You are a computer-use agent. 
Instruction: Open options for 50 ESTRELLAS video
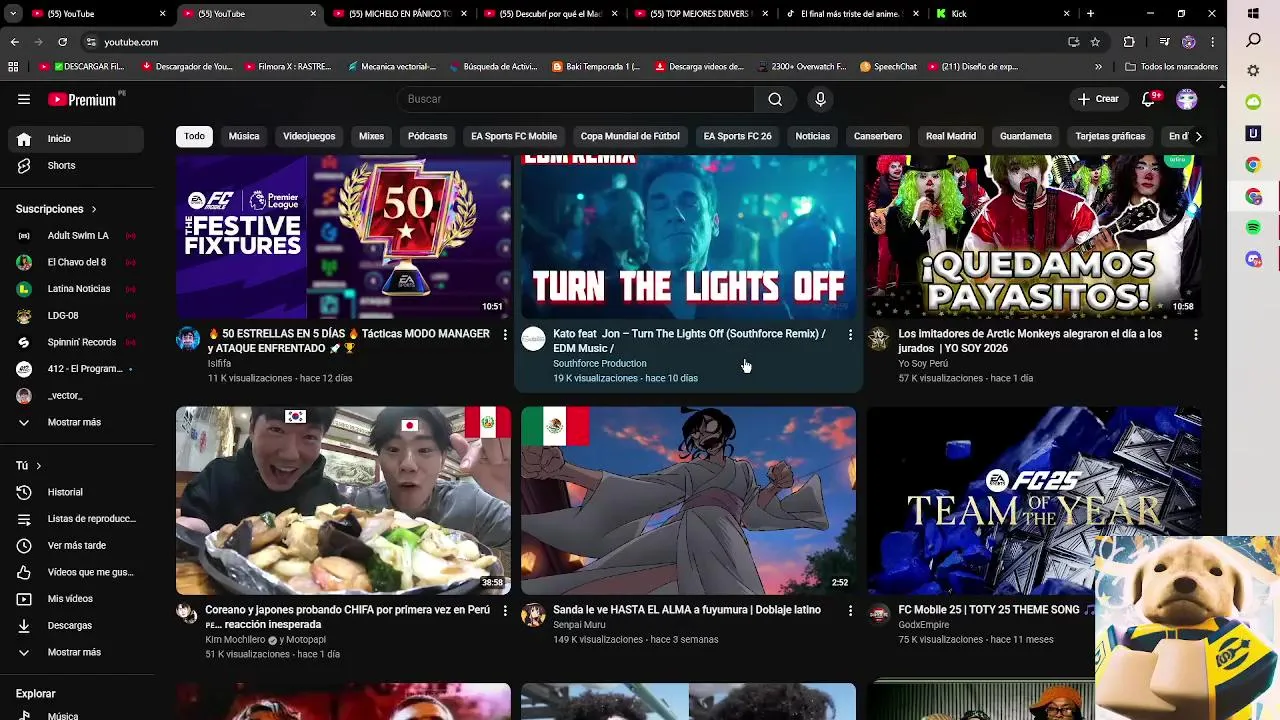click(x=505, y=335)
